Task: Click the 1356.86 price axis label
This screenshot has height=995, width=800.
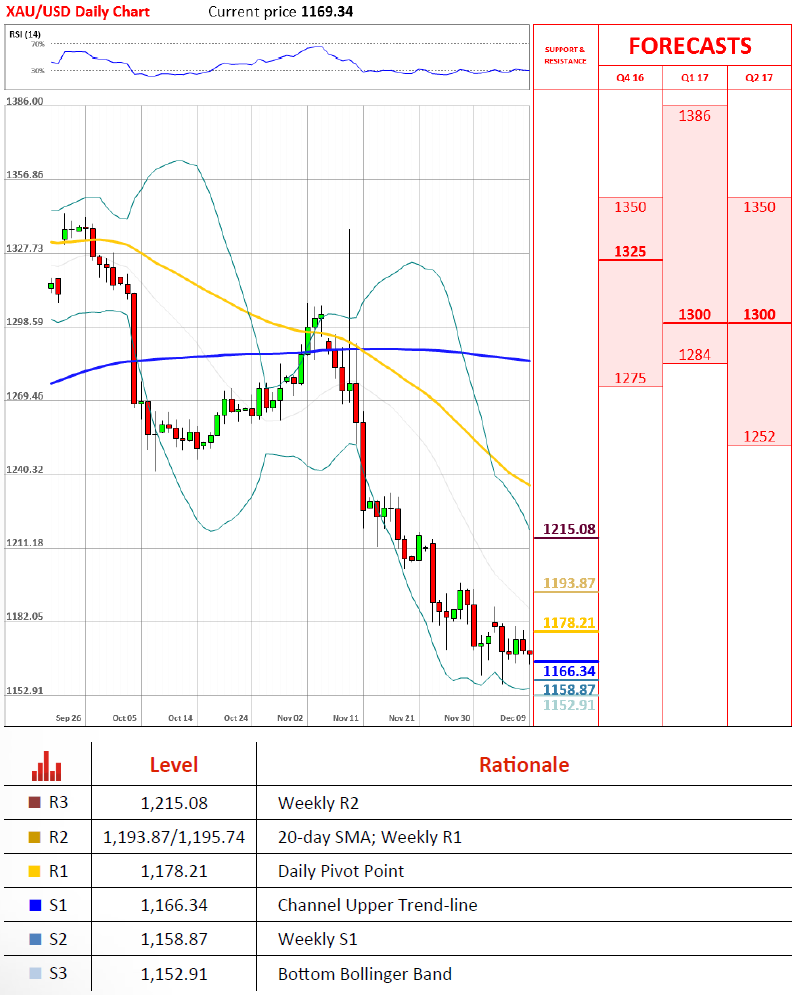Action: pos(25,175)
